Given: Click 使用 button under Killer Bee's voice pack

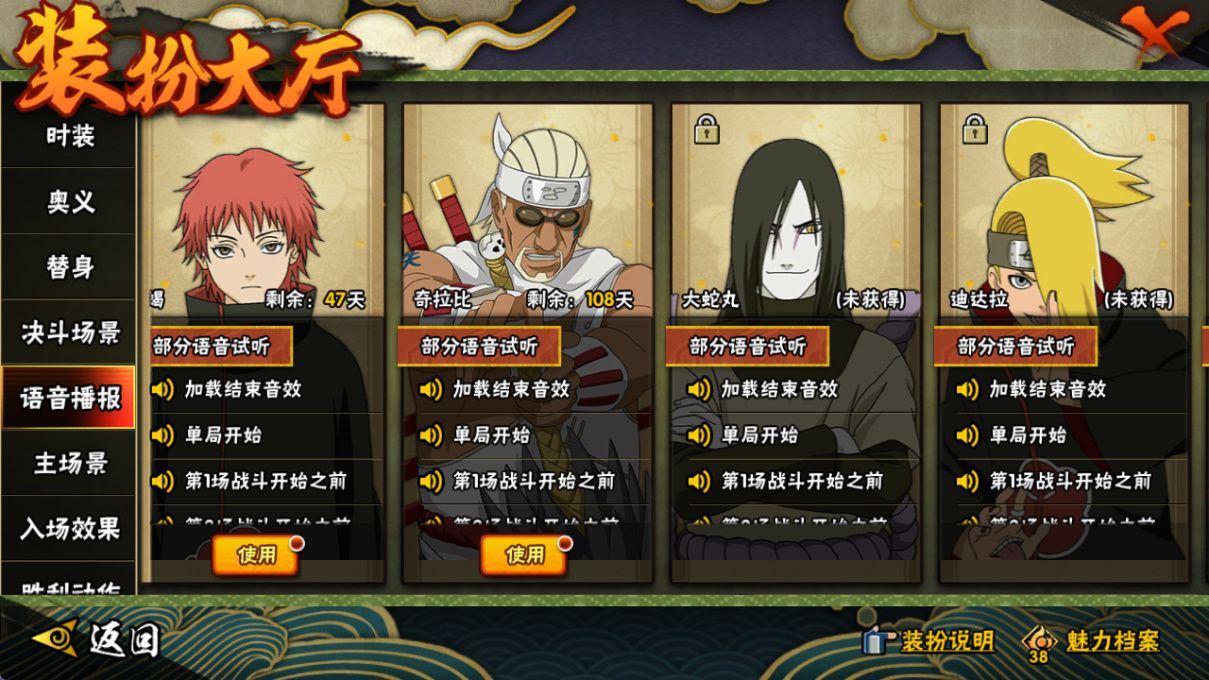Looking at the screenshot, I should (x=524, y=555).
